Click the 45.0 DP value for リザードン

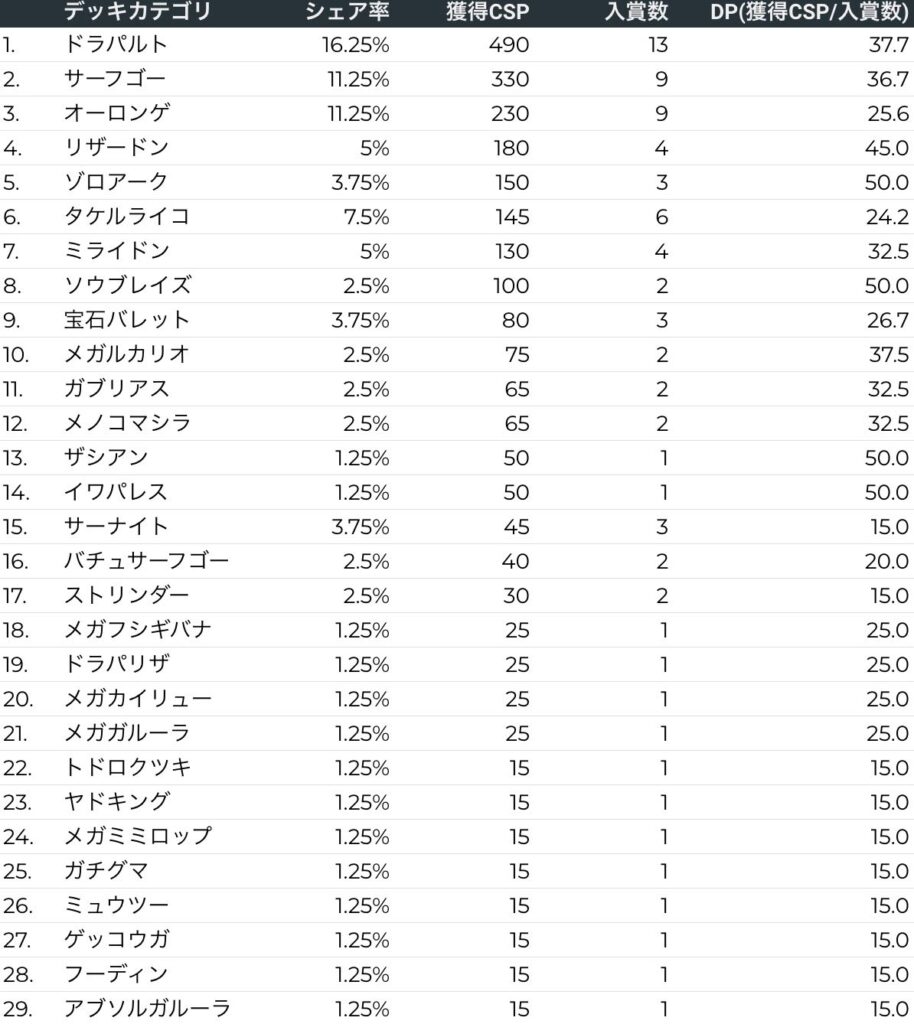[886, 148]
